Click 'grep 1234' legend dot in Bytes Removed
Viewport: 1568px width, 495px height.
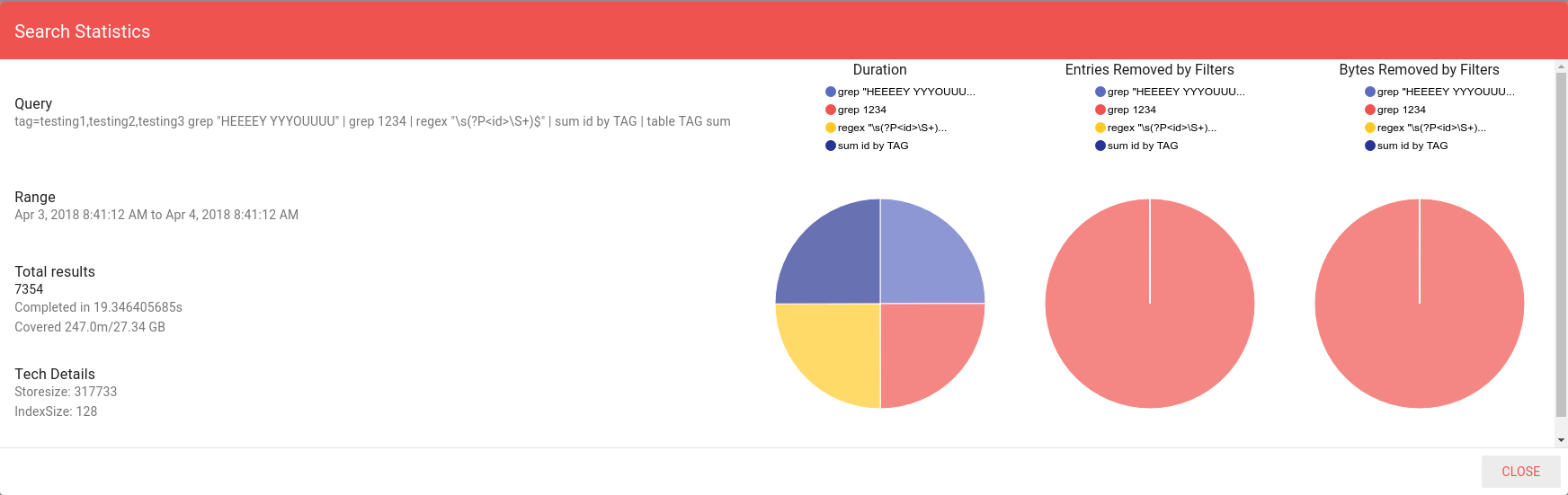1370,110
